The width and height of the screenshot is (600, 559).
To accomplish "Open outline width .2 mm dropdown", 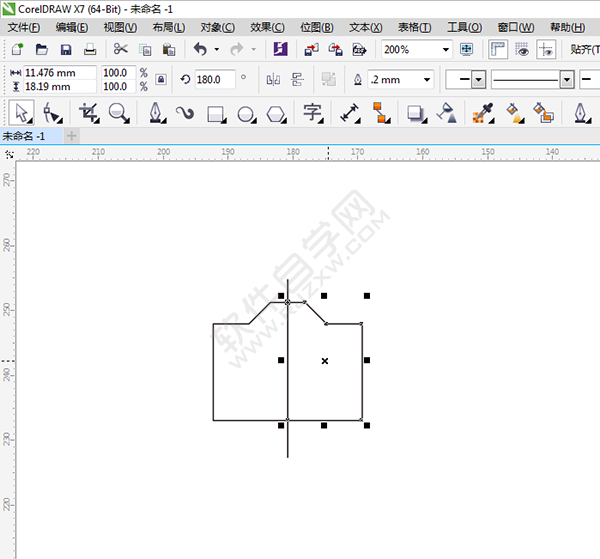I will (x=427, y=80).
